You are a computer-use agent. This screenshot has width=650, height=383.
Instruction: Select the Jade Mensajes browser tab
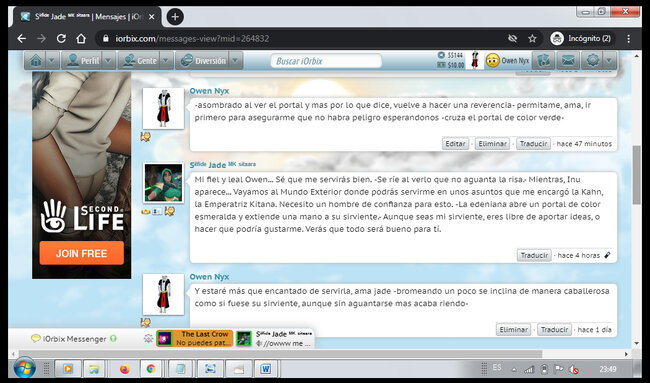point(87,17)
